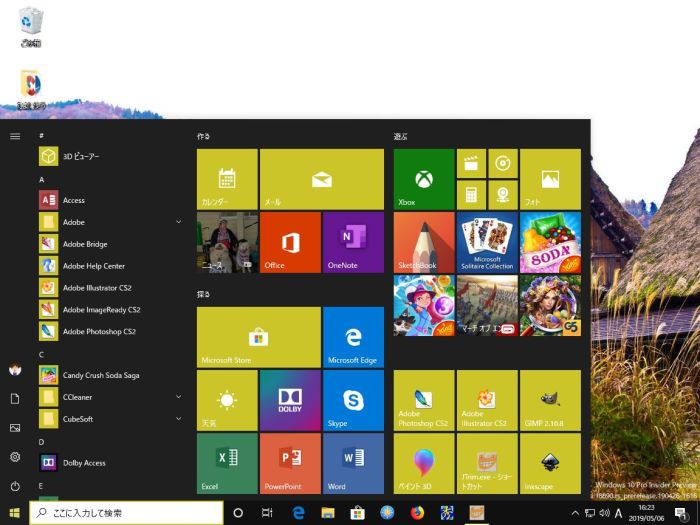Open the Inkscape tile

pos(550,463)
